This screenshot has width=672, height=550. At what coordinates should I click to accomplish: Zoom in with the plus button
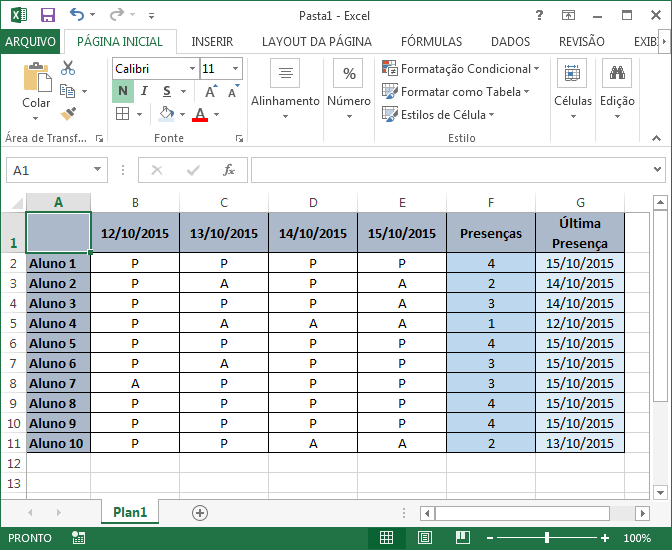coord(605,538)
